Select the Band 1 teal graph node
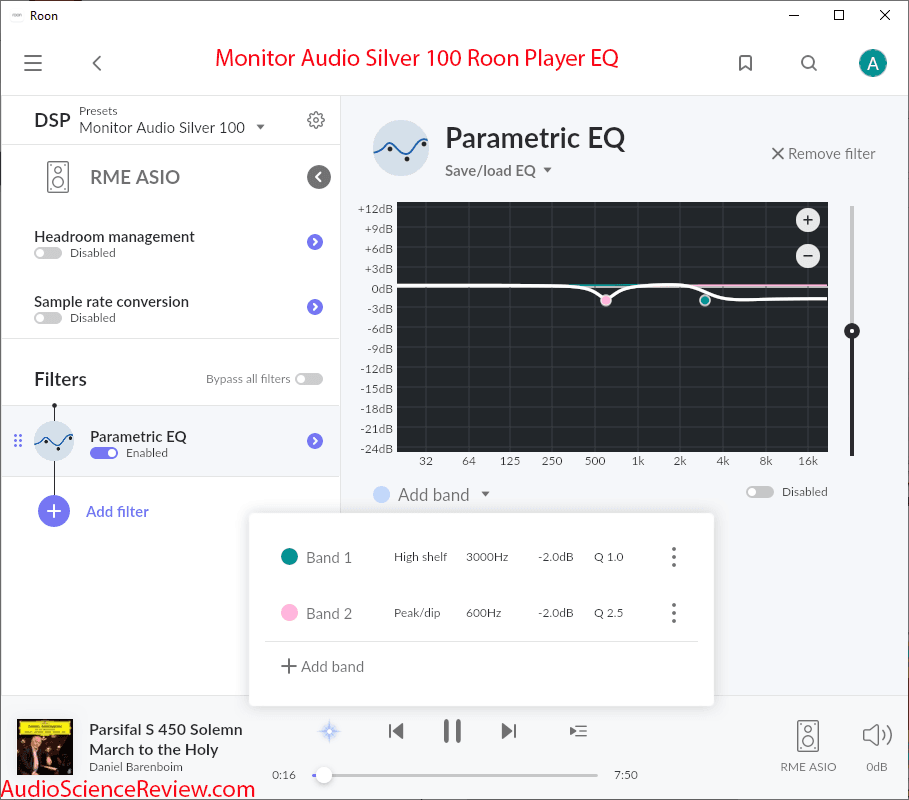The width and height of the screenshot is (909, 800). click(705, 300)
